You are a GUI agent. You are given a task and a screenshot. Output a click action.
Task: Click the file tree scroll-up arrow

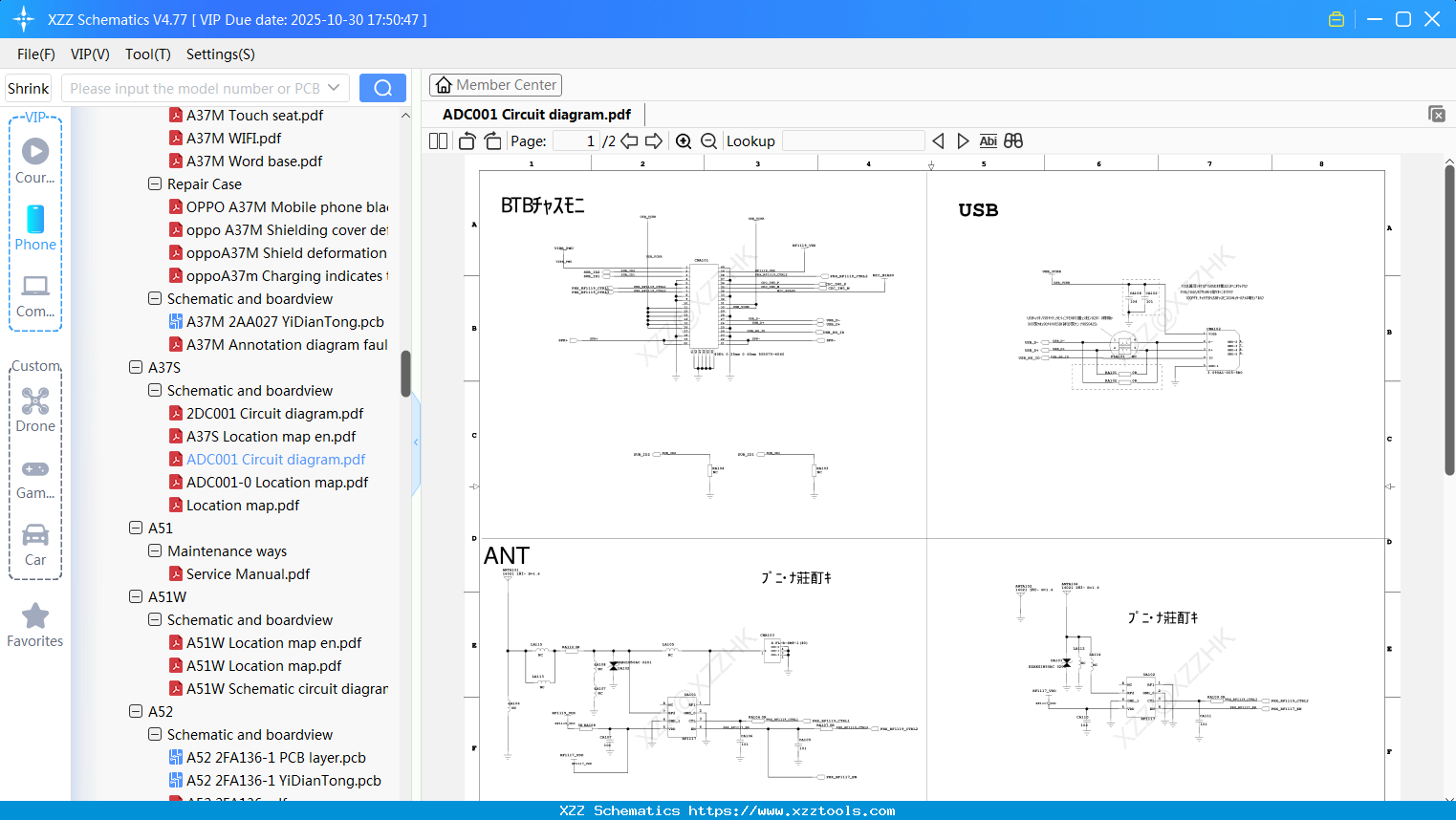(x=405, y=116)
